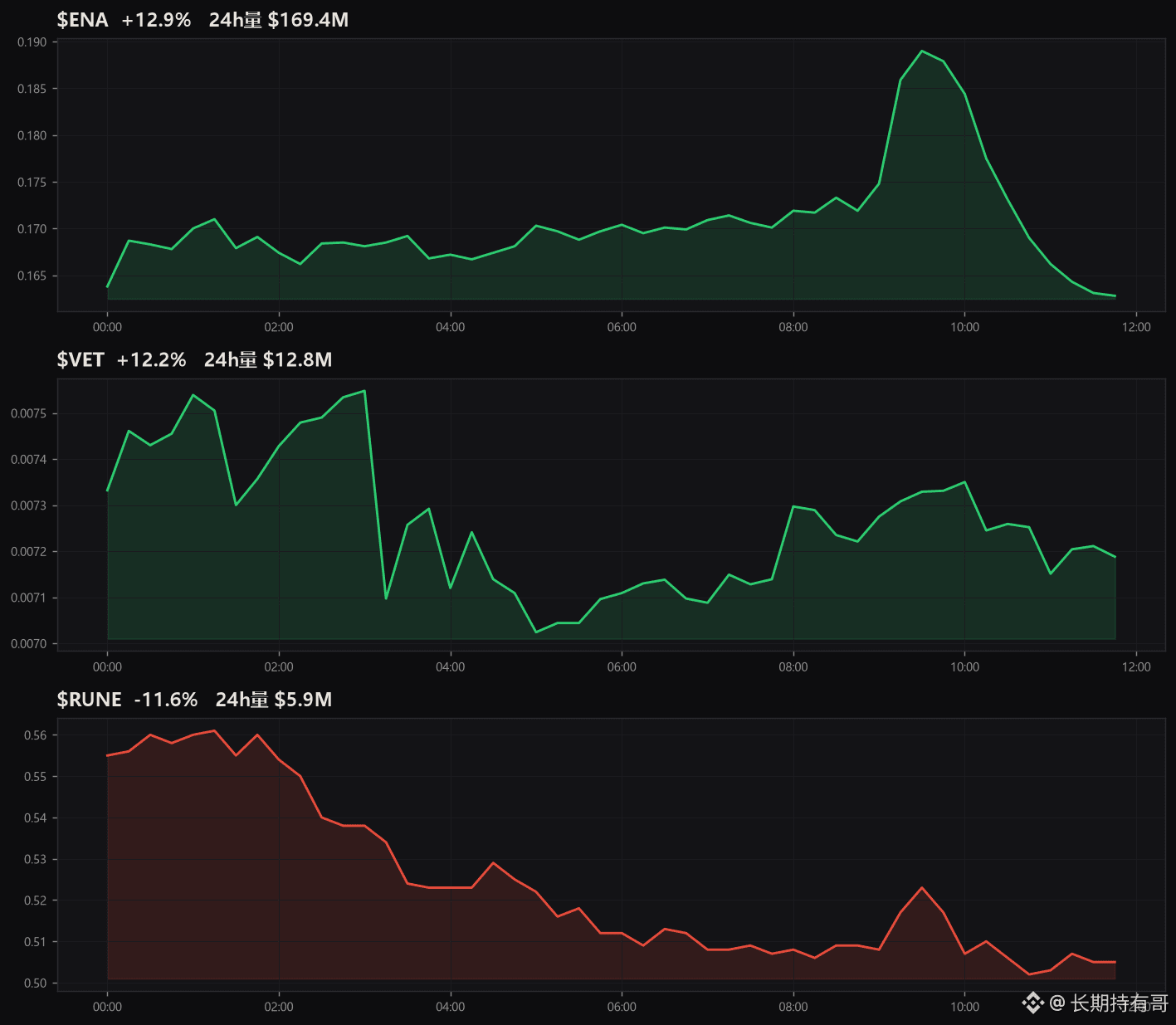Image resolution: width=1176 pixels, height=1025 pixels.
Task: Click the 0.53 y-axis label on RUNE chart
Action: pyautogui.click(x=35, y=859)
